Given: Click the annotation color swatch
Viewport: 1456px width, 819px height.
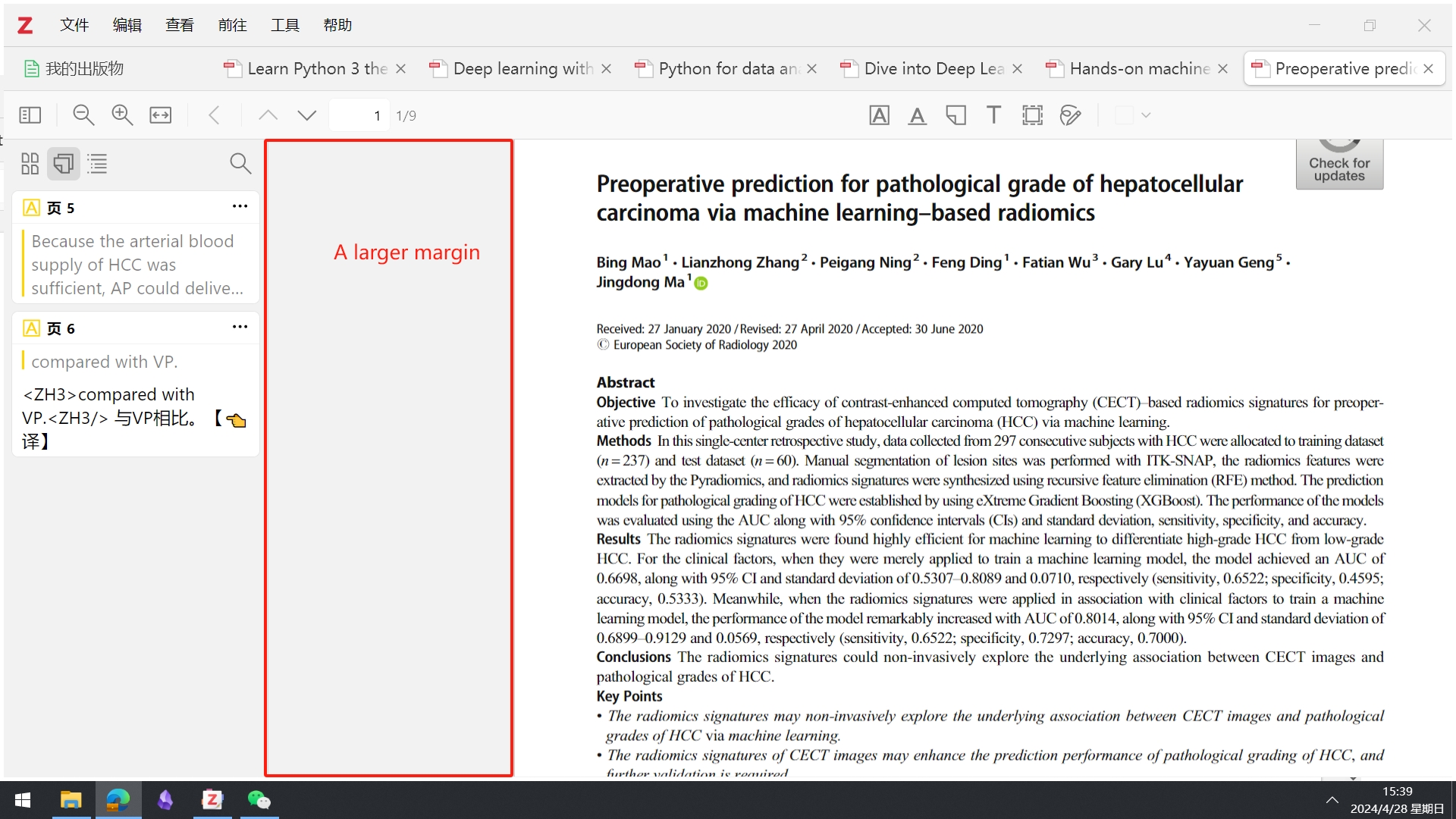Looking at the screenshot, I should (1125, 115).
